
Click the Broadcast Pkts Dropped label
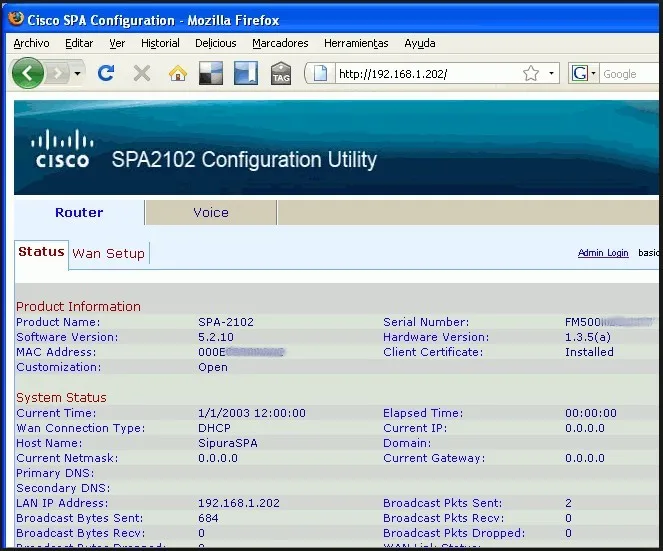click(454, 533)
